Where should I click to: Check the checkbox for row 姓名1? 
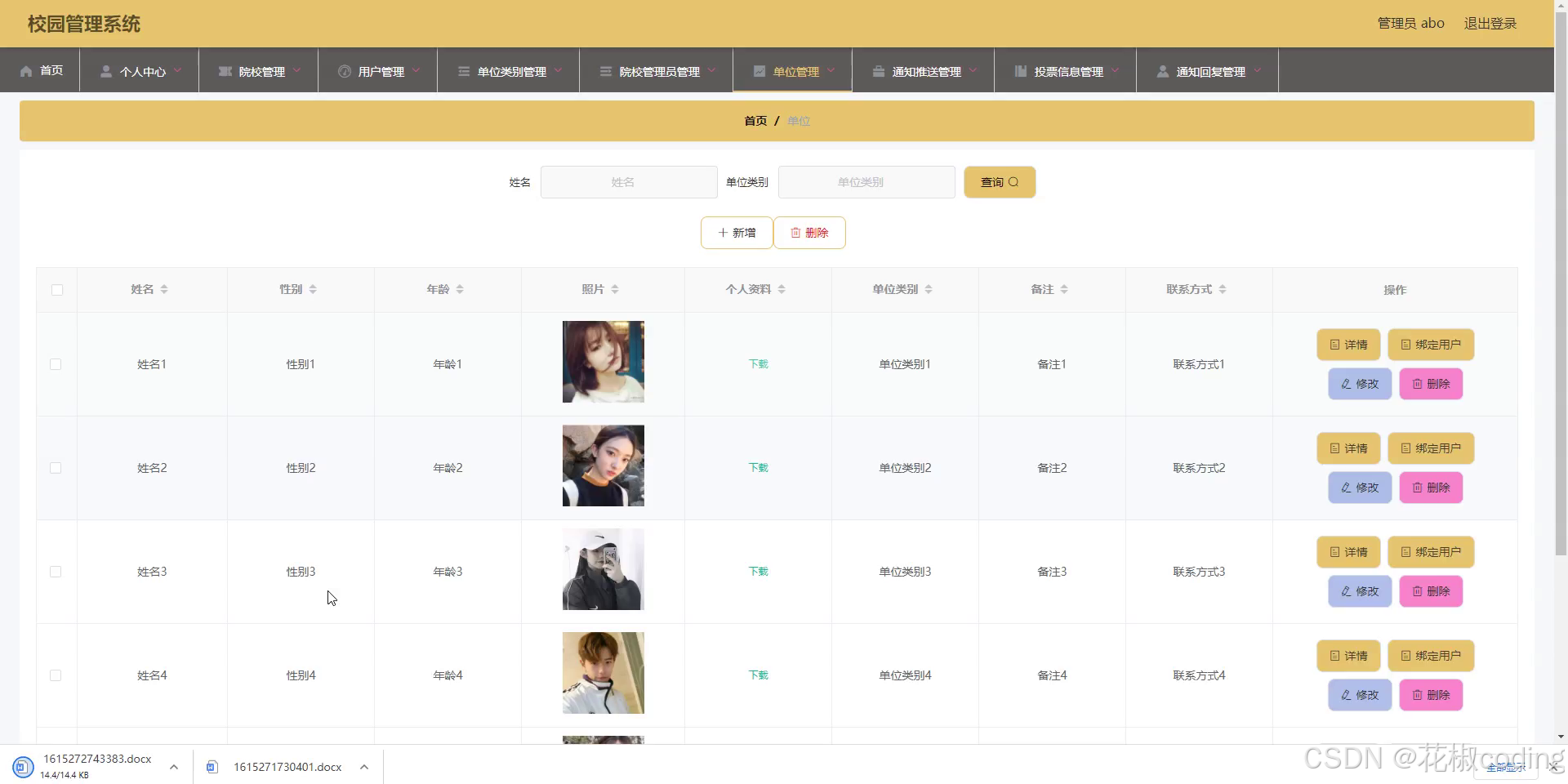[56, 364]
